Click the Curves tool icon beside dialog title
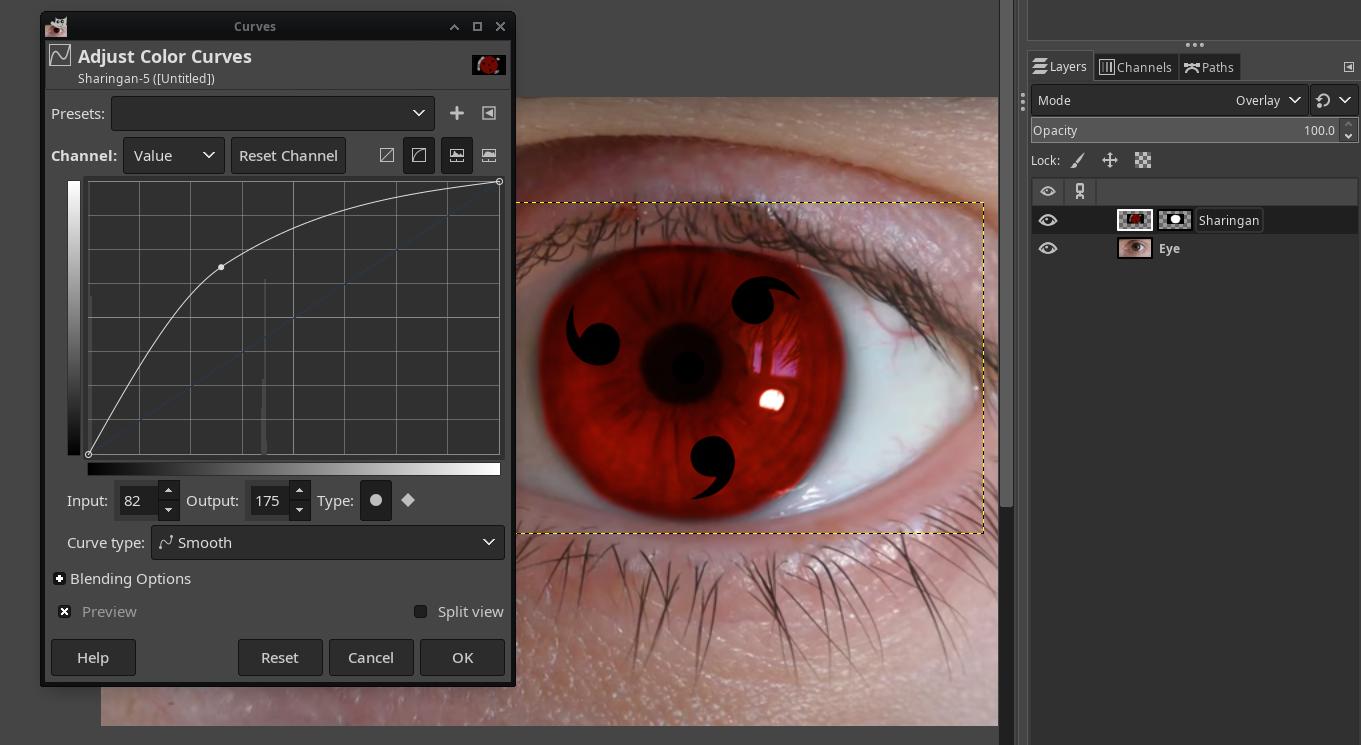Screen dimensions: 1361x745 point(60,56)
